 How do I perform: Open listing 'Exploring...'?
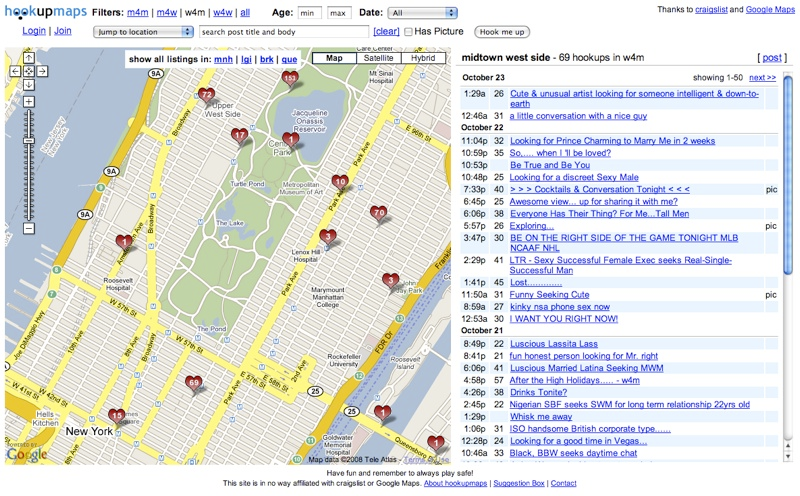(x=532, y=226)
